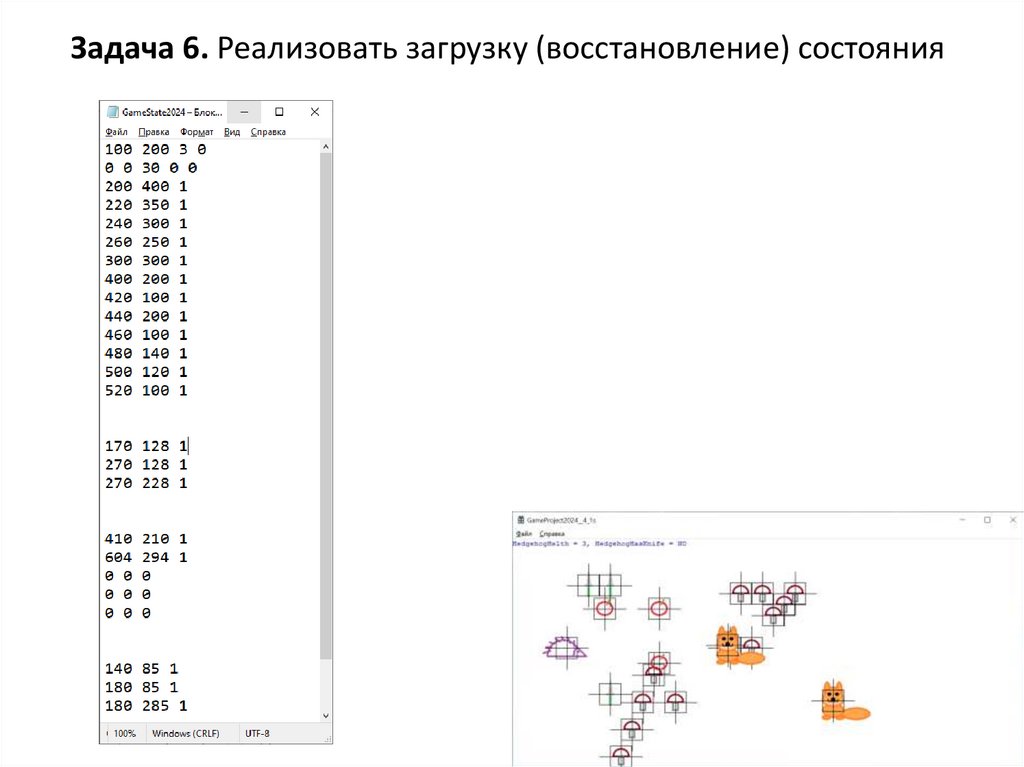The width and height of the screenshot is (1024, 767).
Task: Click the Notepad document icon in title bar
Action: point(112,112)
